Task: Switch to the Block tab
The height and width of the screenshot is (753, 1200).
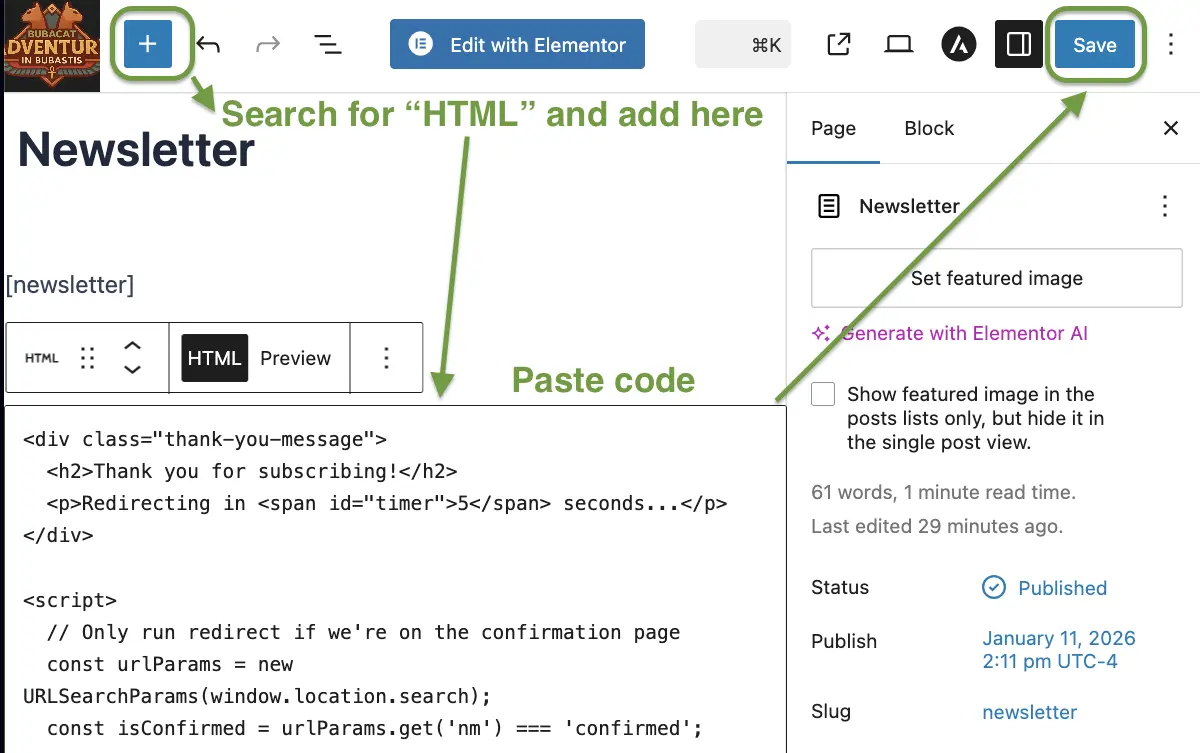Action: tap(928, 128)
